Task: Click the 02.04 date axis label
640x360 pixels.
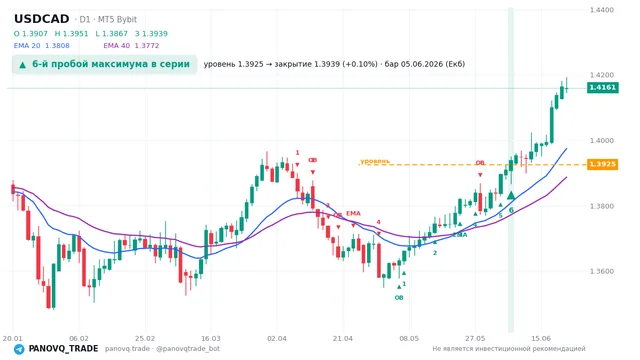Action: point(277,338)
